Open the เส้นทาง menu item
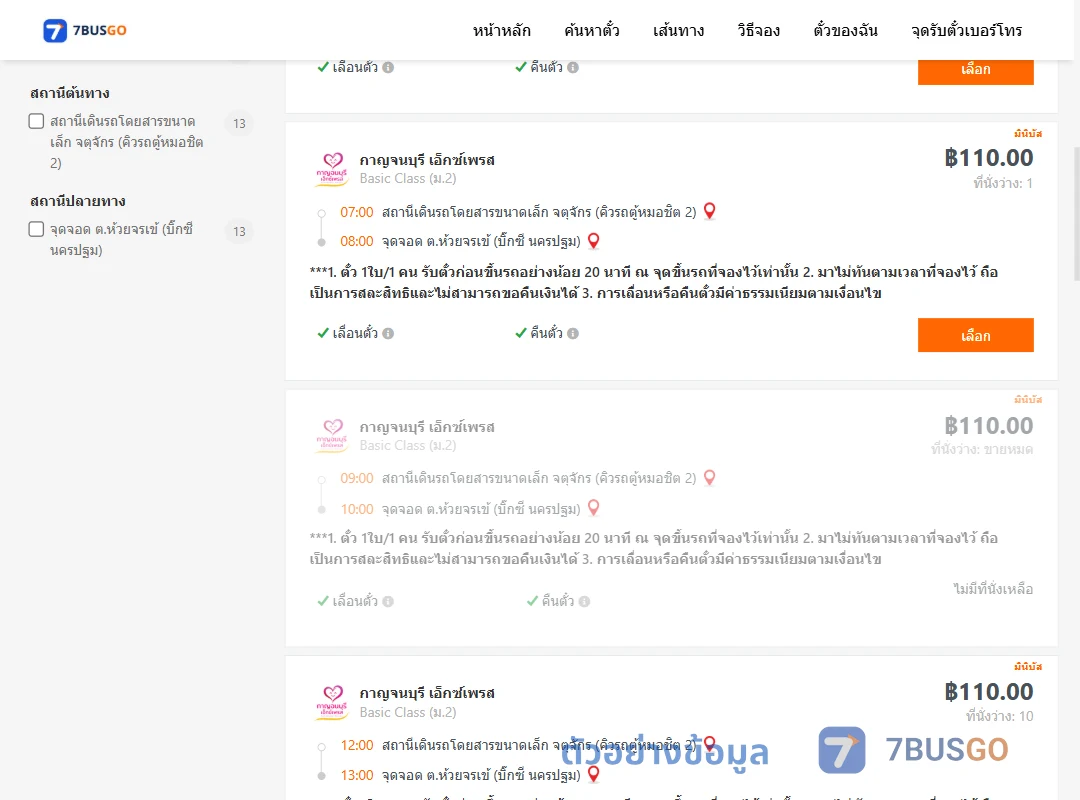The width and height of the screenshot is (1080, 800). [x=678, y=30]
